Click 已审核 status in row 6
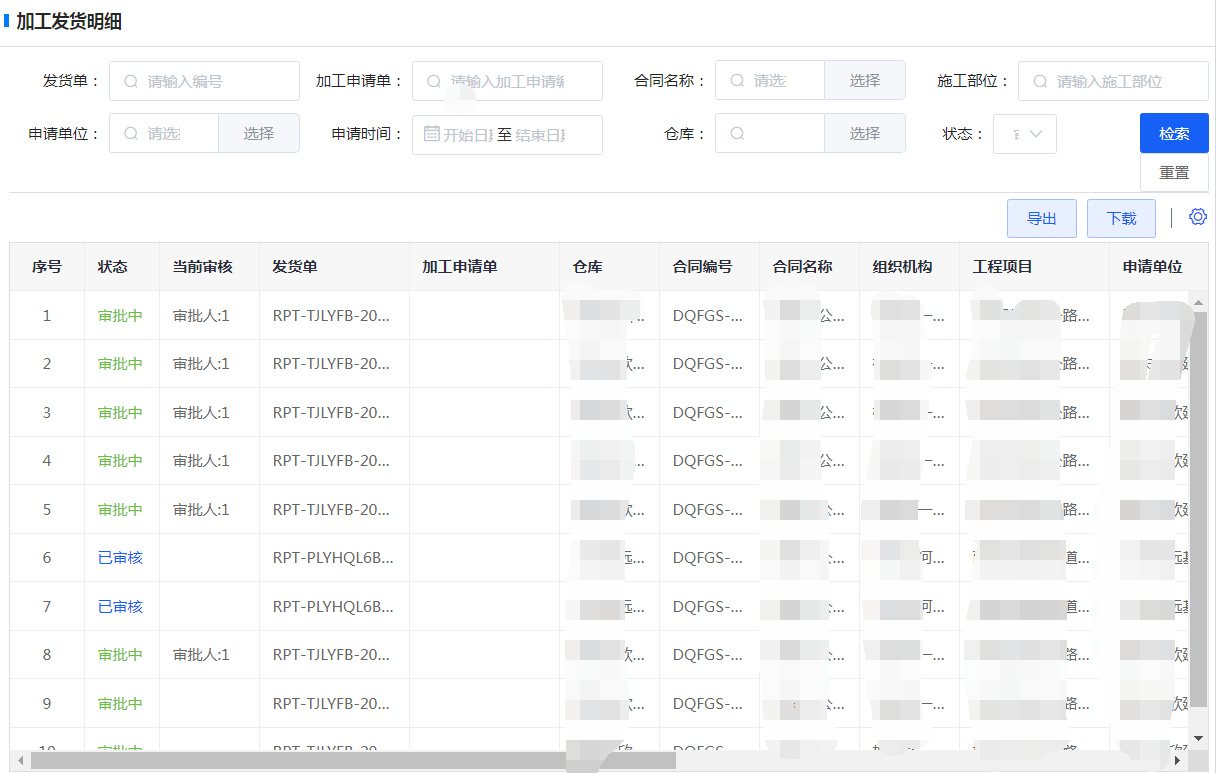 click(120, 558)
